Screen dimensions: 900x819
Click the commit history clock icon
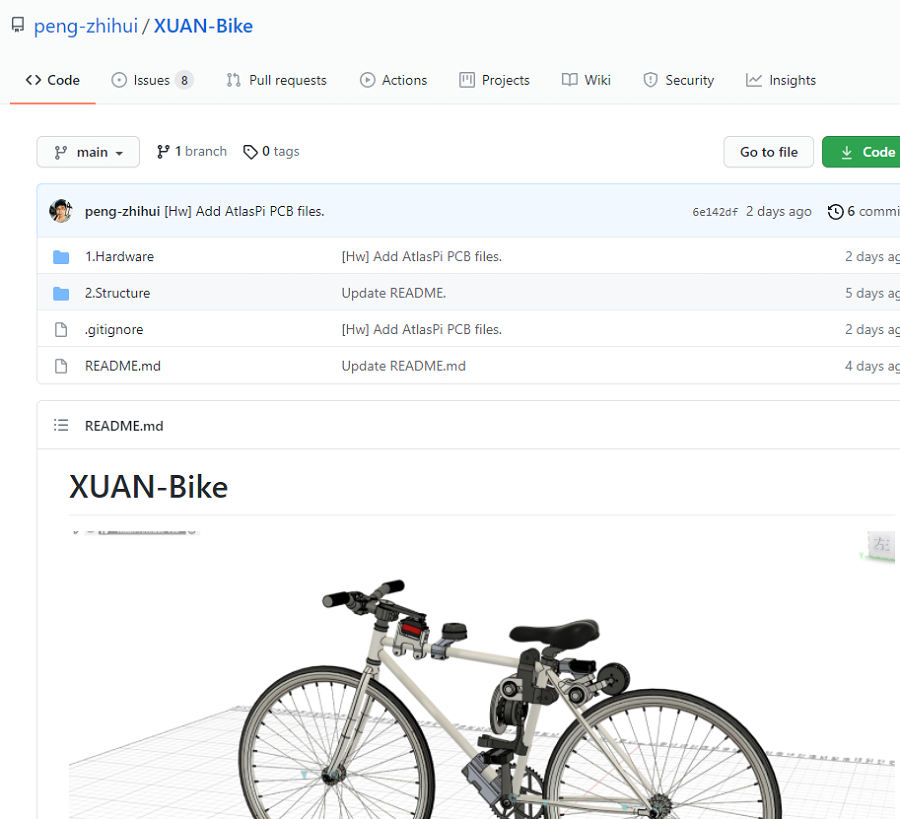click(x=835, y=212)
